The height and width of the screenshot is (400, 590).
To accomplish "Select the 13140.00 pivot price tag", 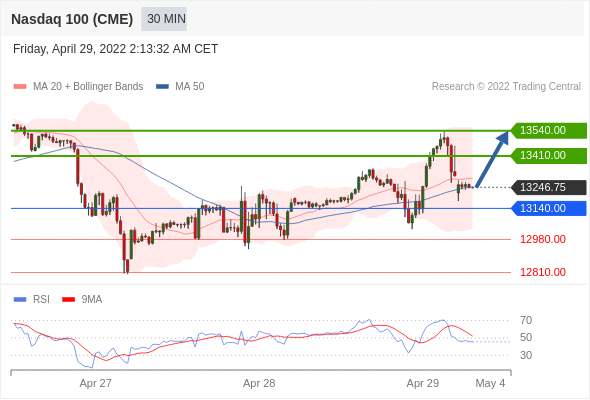I will click(x=548, y=208).
